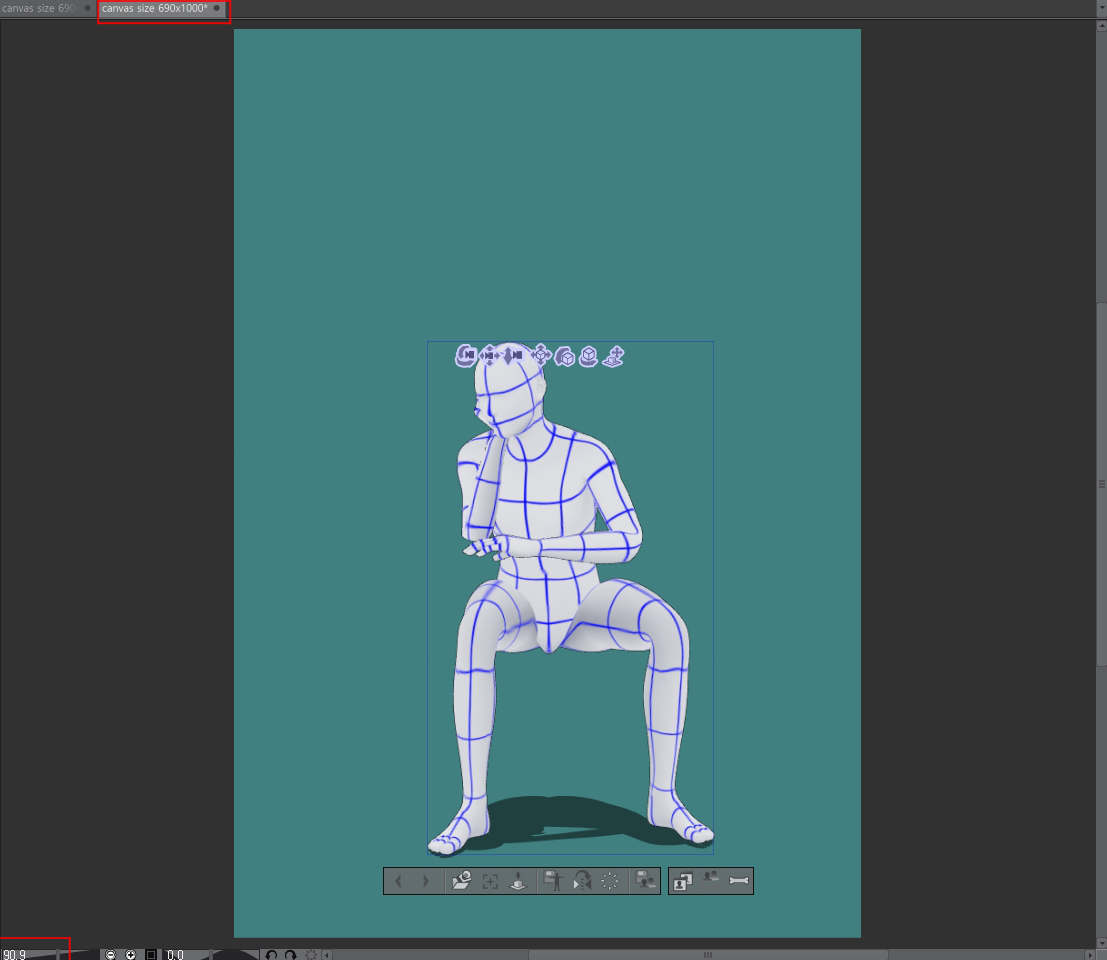Select the snap object to ground move icon
This screenshot has width=1107, height=960.
[x=614, y=356]
